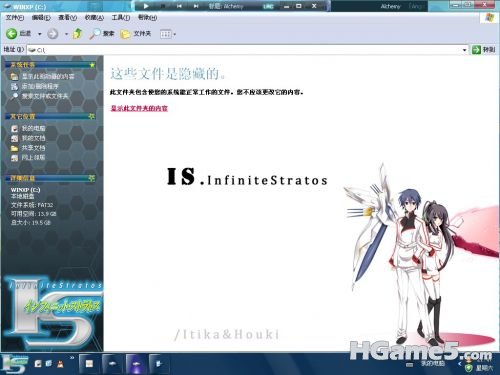Click the IS start button on taskbar
The image size is (500, 375).
pyautogui.click(x=14, y=364)
